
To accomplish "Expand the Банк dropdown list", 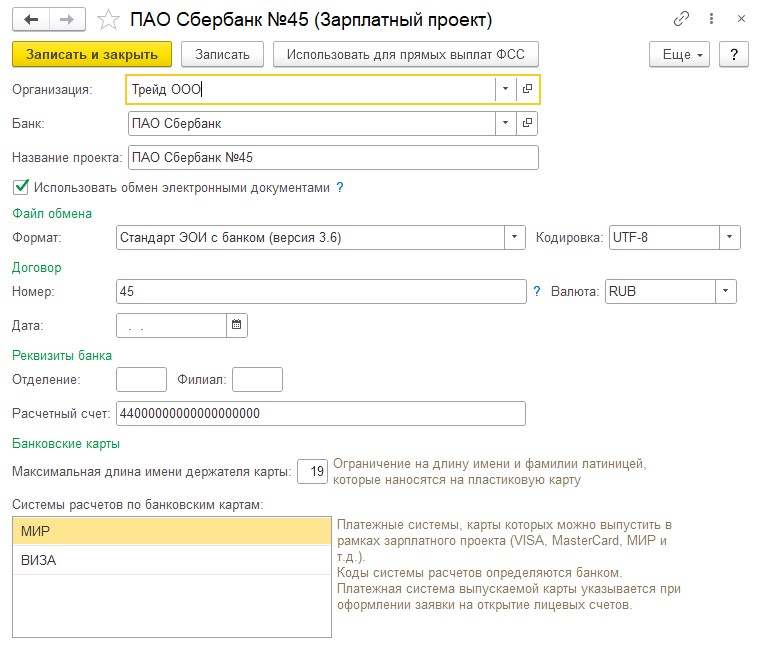I will coord(505,123).
